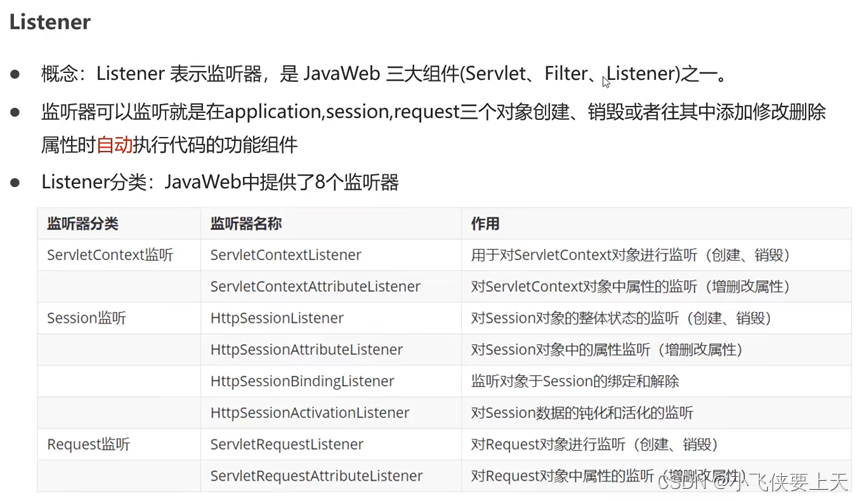Click ServletContextListener in the table
This screenshot has width=864, height=501.
[286, 255]
